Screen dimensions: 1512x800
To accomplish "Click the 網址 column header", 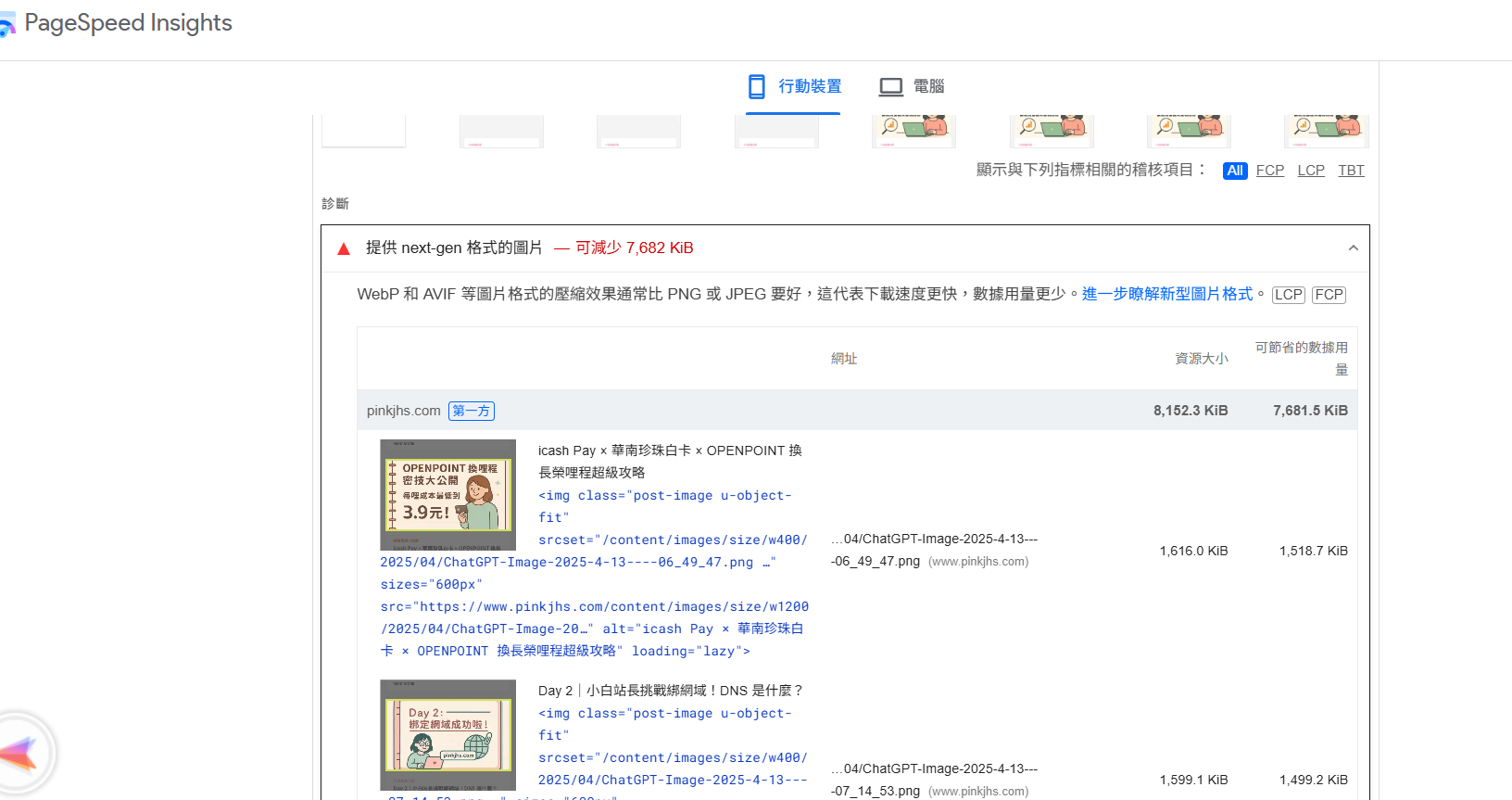I will pyautogui.click(x=844, y=359).
